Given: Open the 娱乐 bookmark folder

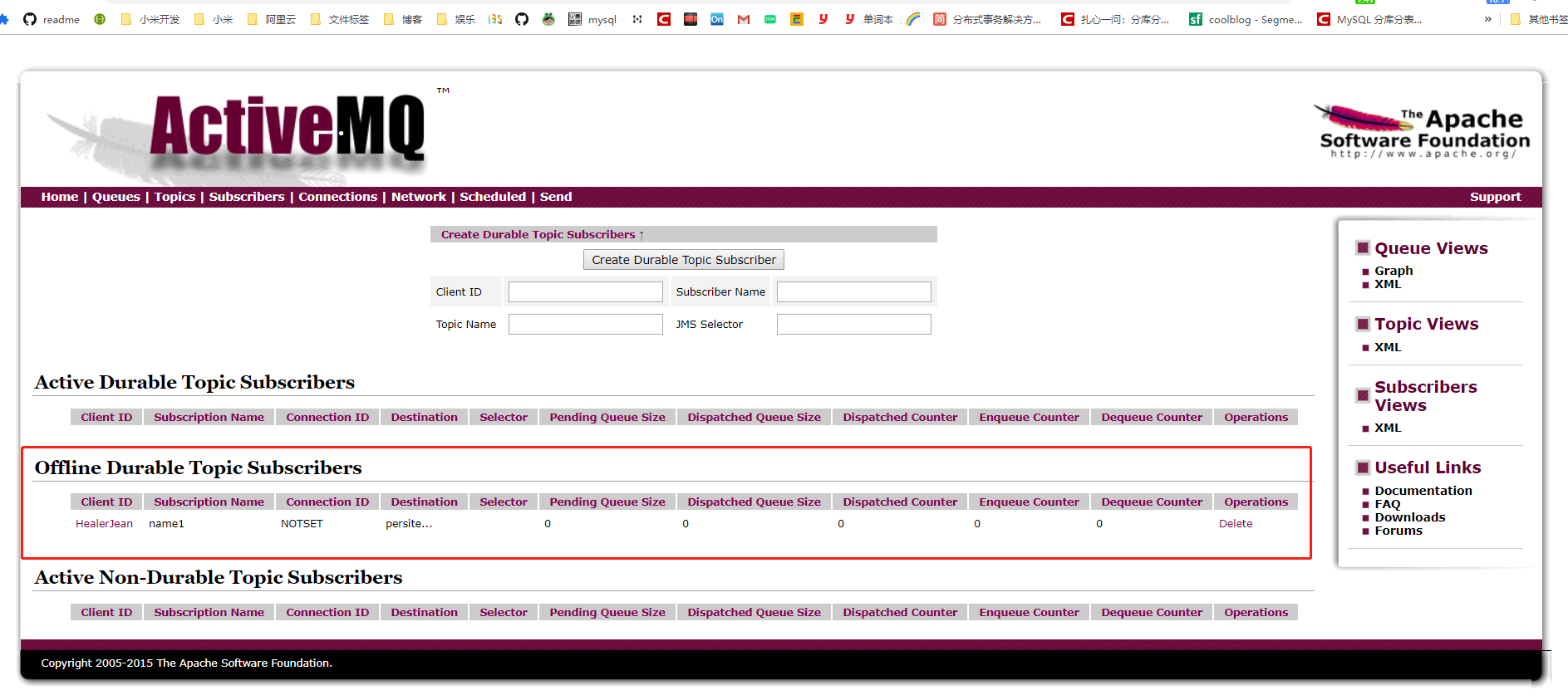Looking at the screenshot, I should pyautogui.click(x=456, y=19).
